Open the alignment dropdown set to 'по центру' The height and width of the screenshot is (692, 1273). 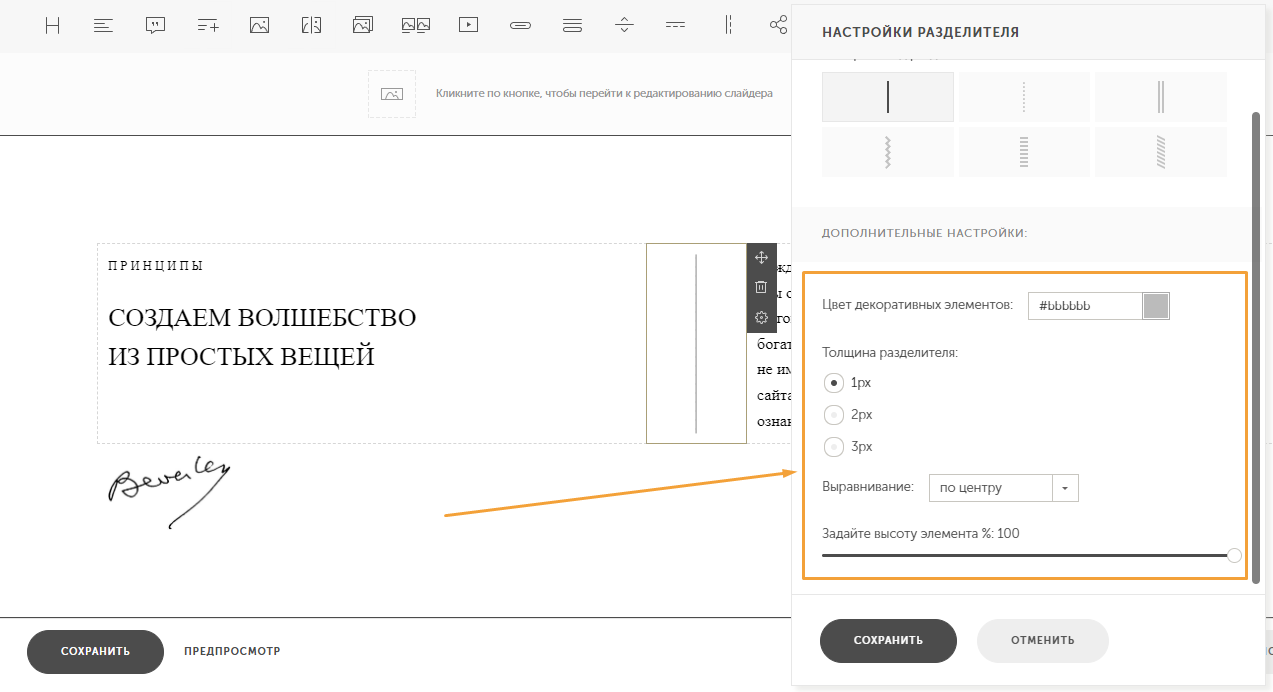(1003, 488)
